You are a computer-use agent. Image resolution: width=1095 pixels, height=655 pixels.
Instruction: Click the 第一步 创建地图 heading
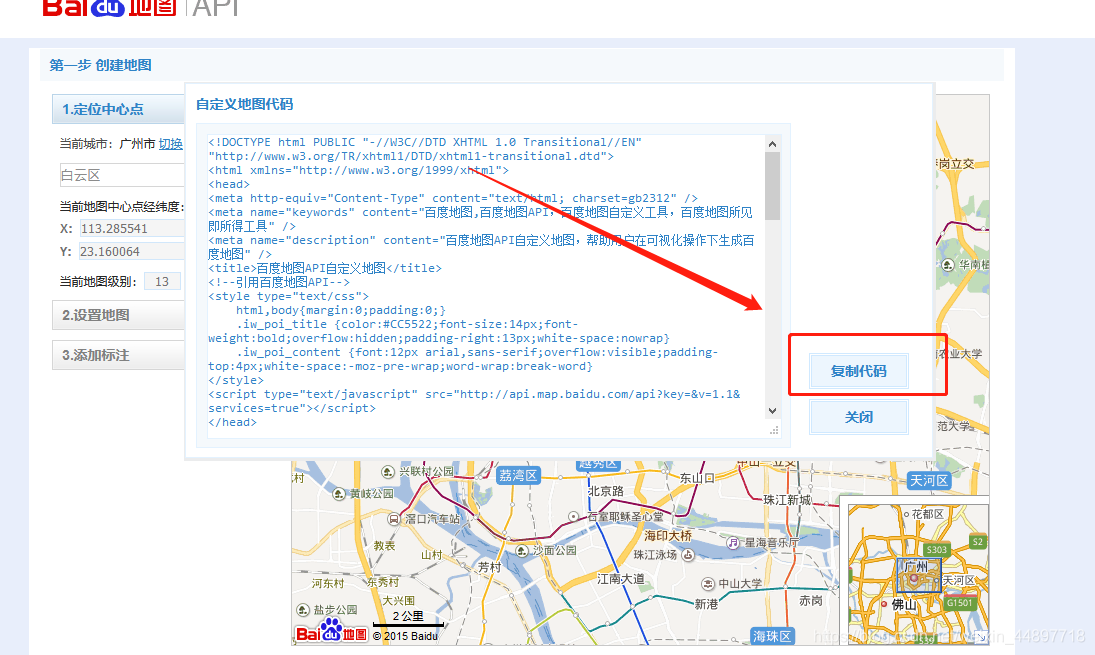[x=101, y=65]
